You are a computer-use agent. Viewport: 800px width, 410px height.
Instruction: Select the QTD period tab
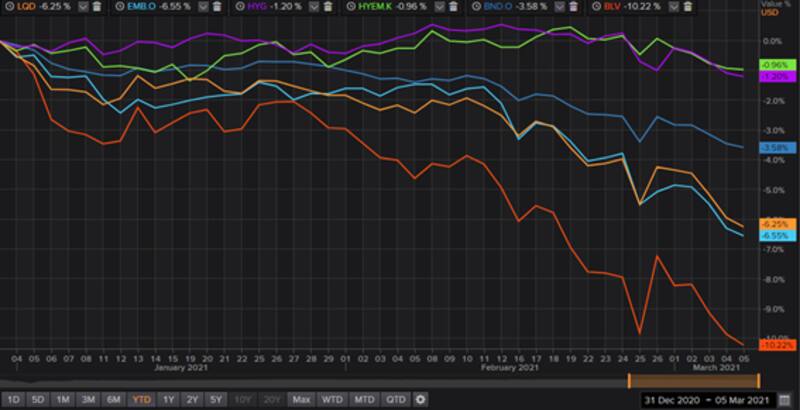(395, 400)
